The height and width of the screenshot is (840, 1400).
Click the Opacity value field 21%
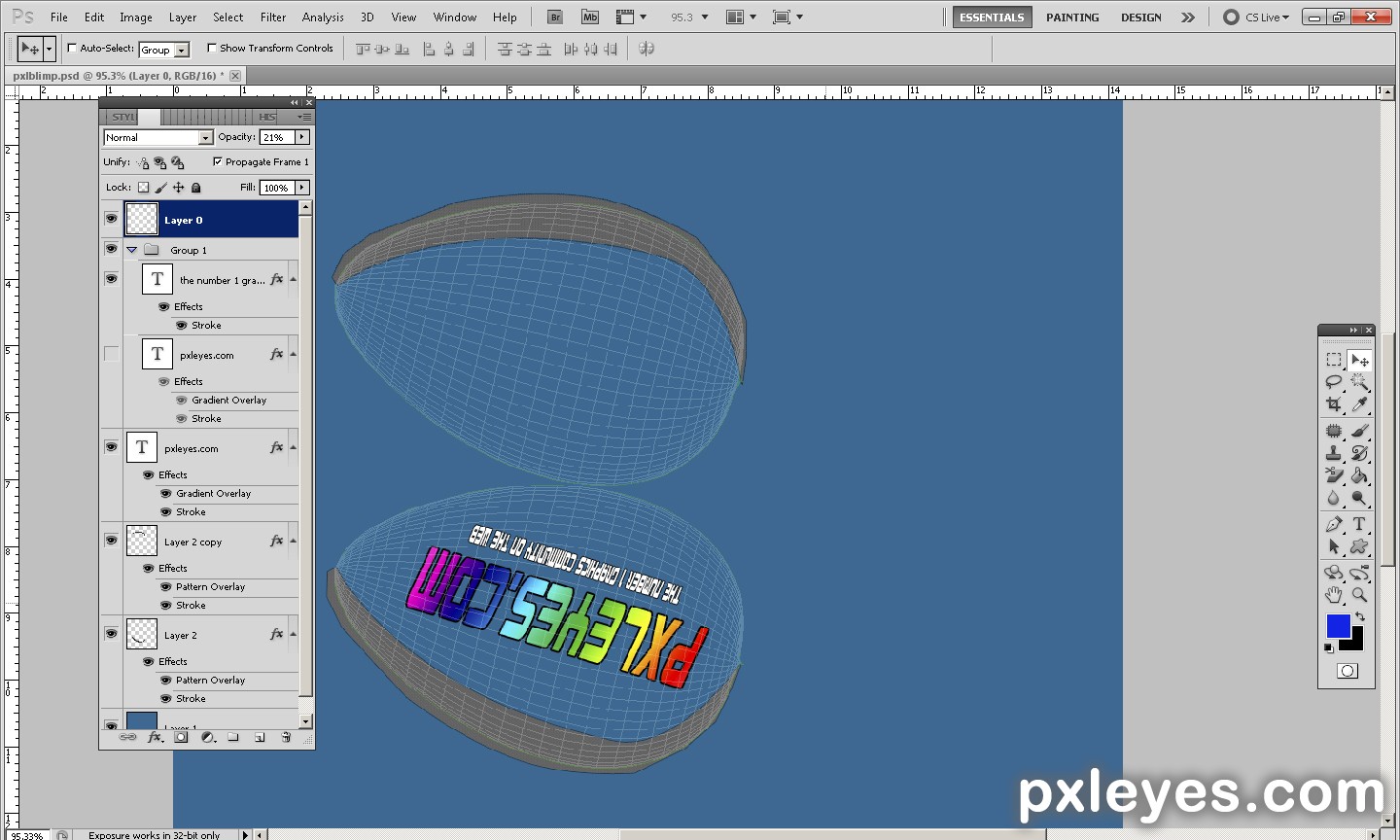(277, 137)
